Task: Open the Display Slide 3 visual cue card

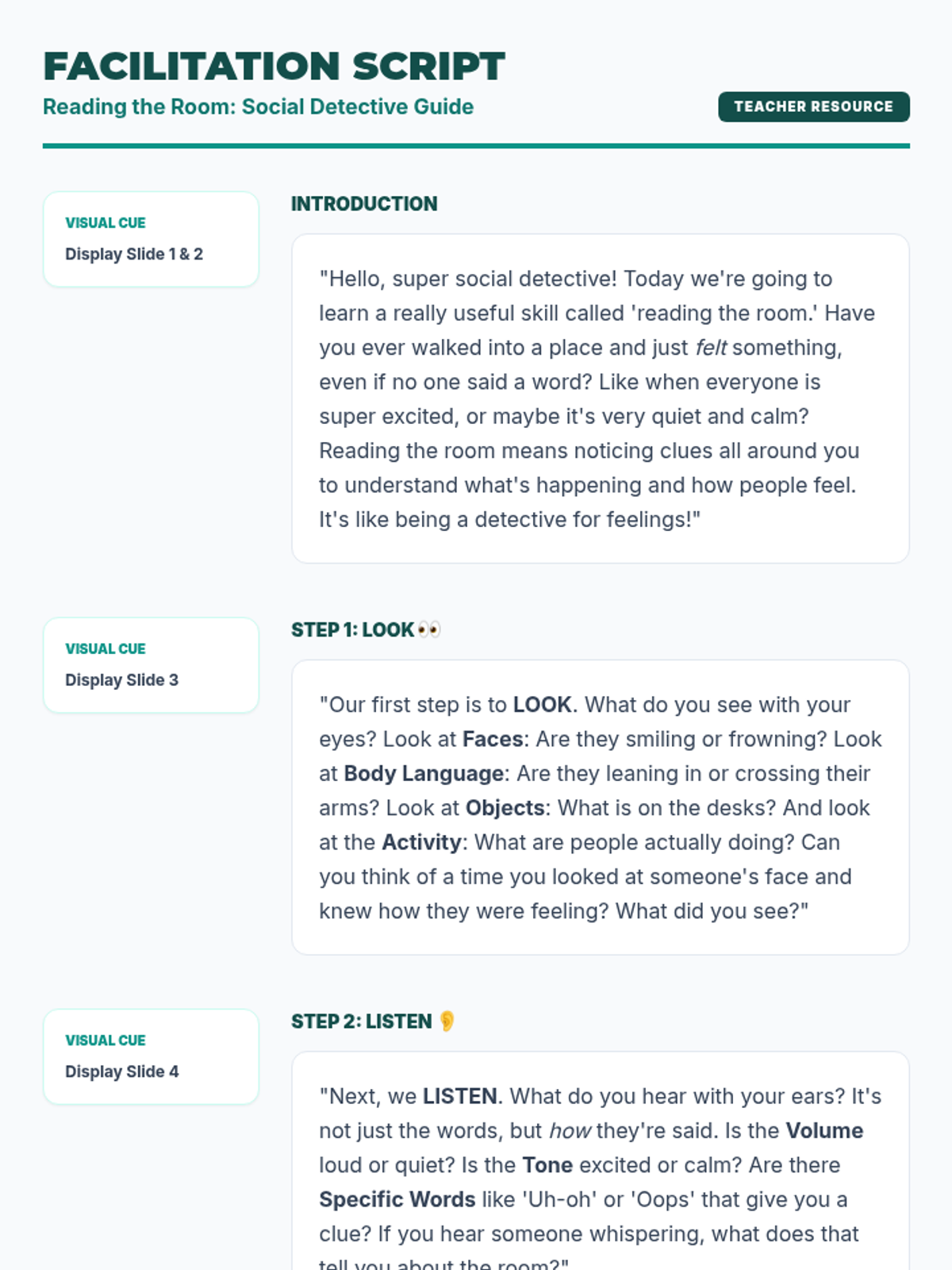Action: [x=151, y=665]
